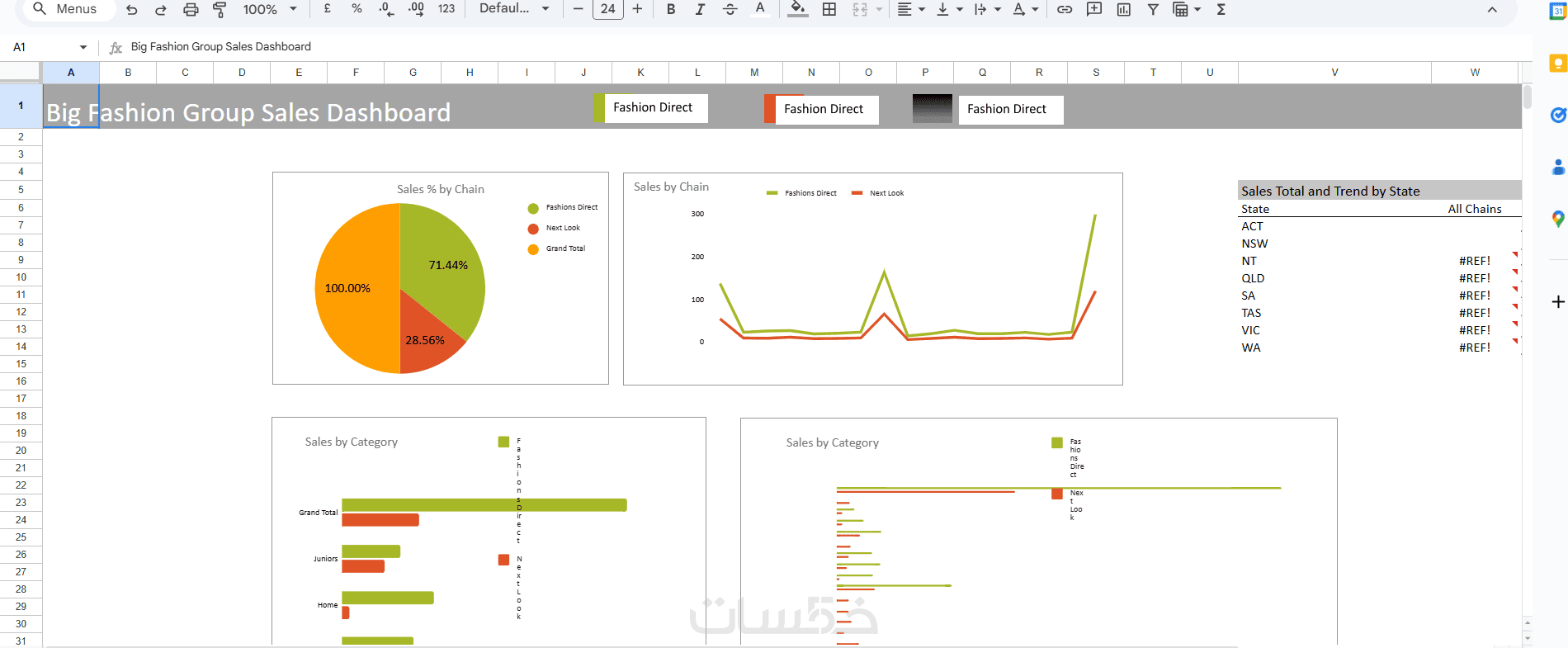Click the 'ACT' state cell

1252,226
